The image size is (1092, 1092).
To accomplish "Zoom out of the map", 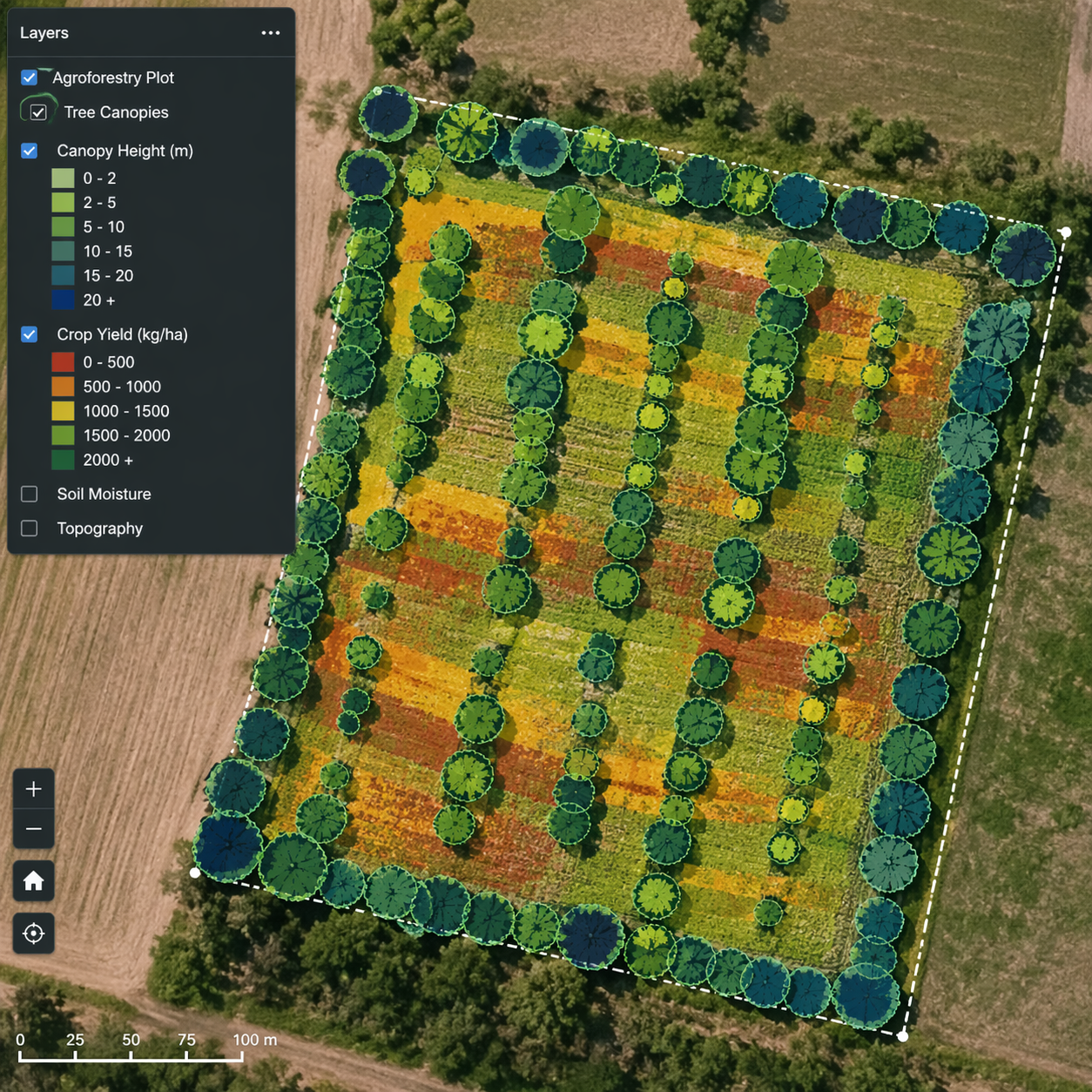I will pos(34,829).
